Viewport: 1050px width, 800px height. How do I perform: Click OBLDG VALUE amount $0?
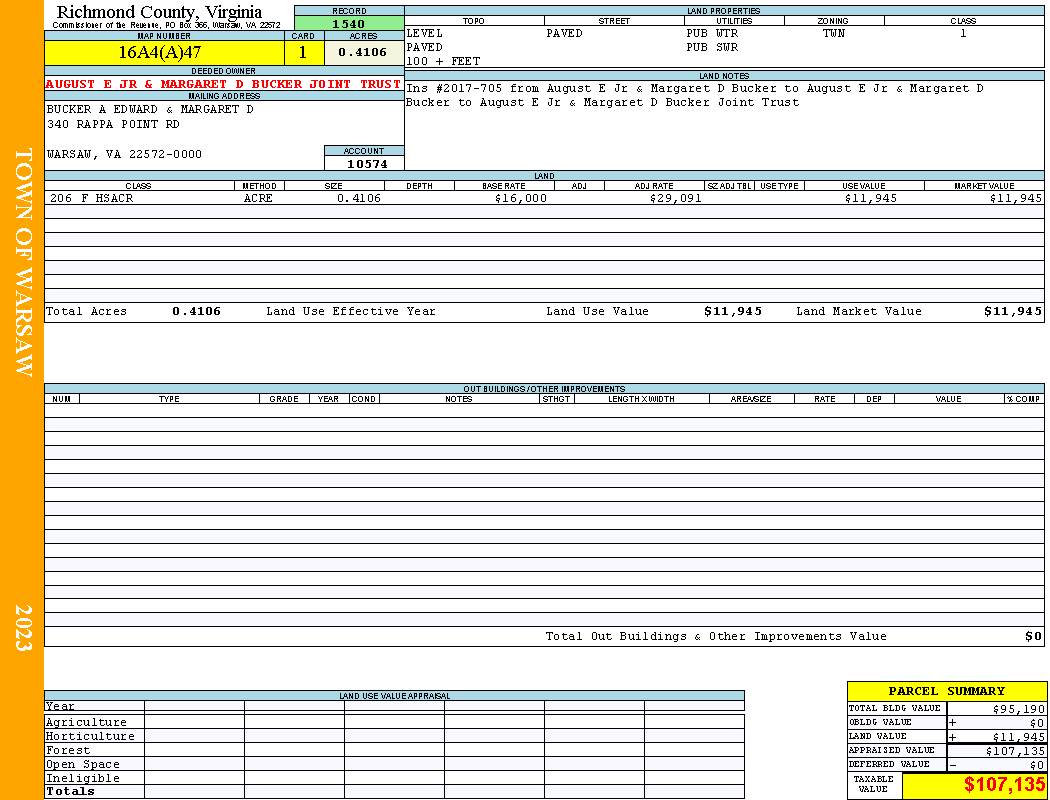tap(1037, 723)
